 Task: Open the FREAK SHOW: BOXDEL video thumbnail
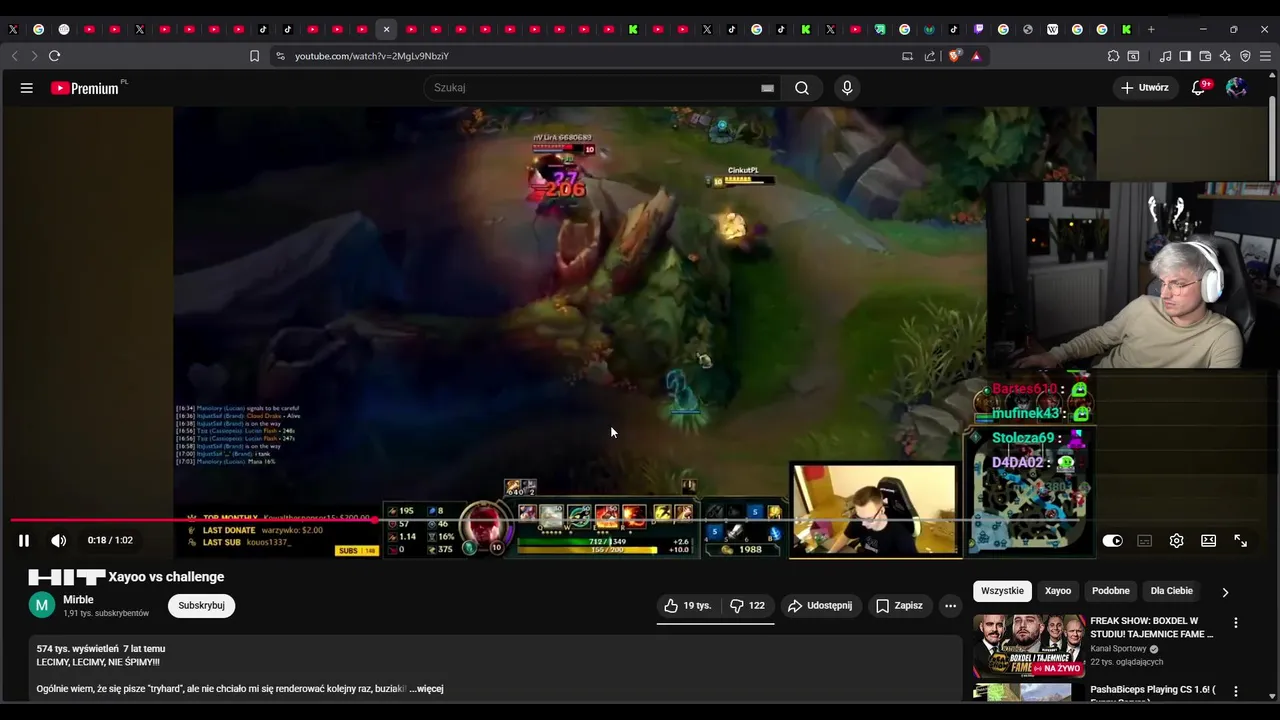pyautogui.click(x=1028, y=646)
